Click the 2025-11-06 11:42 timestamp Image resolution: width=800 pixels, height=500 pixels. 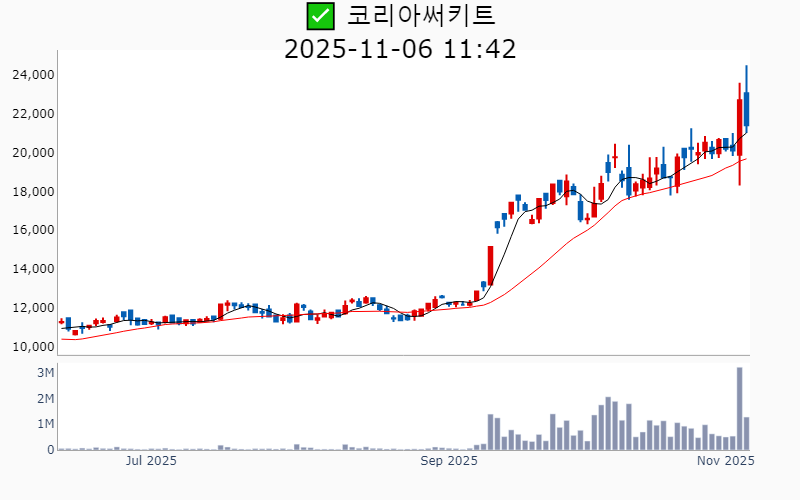tap(400, 48)
